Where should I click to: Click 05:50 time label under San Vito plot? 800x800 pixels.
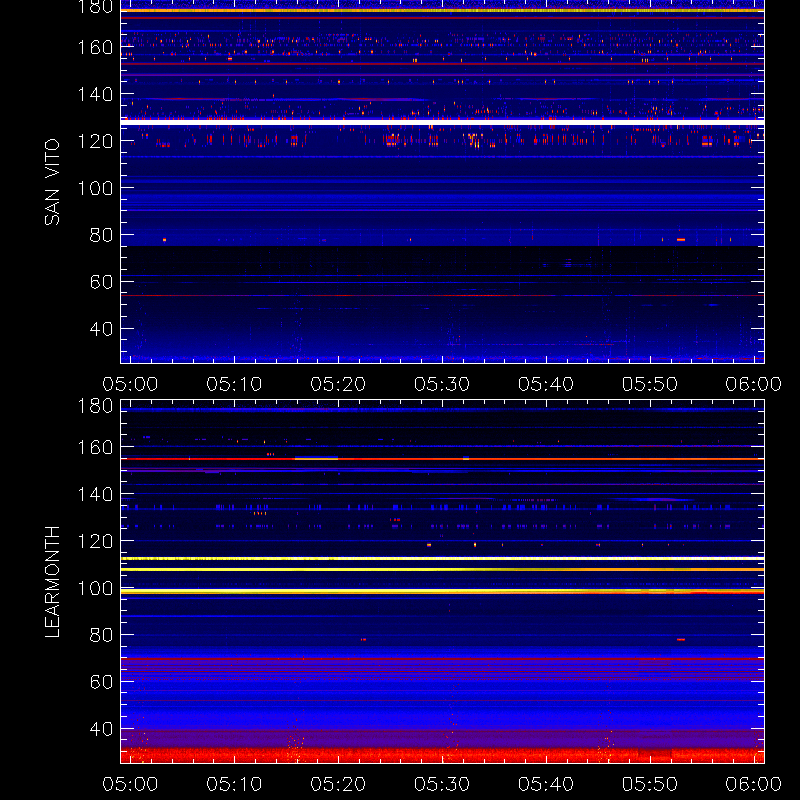[649, 384]
